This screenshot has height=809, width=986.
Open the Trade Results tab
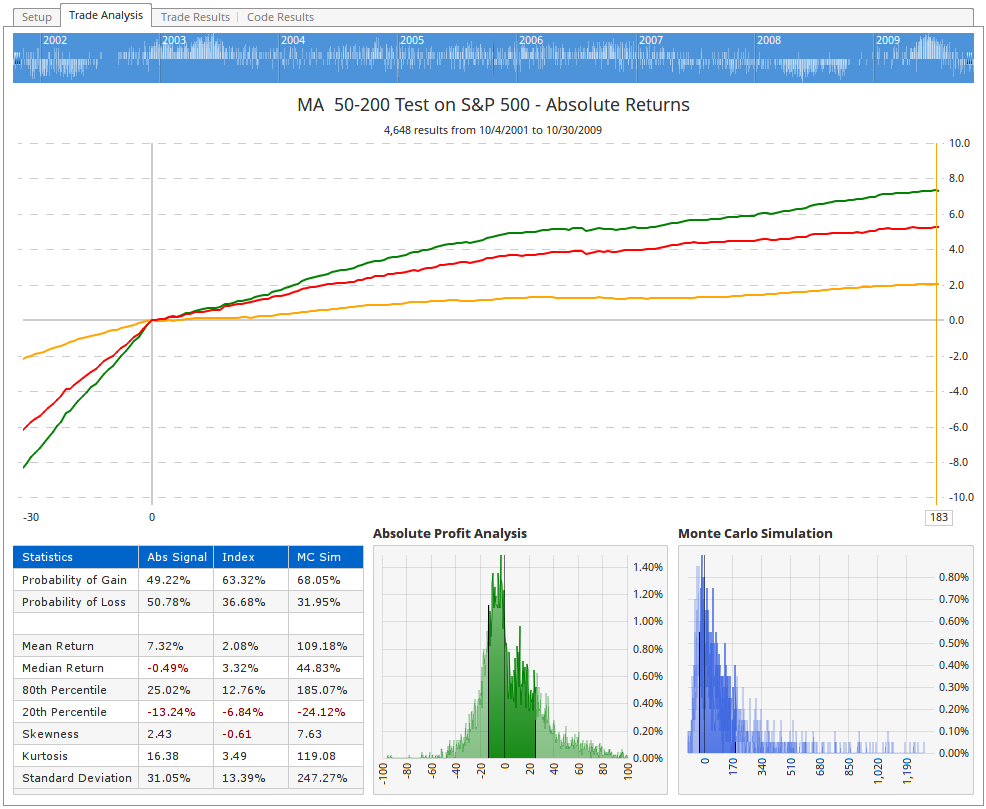195,16
